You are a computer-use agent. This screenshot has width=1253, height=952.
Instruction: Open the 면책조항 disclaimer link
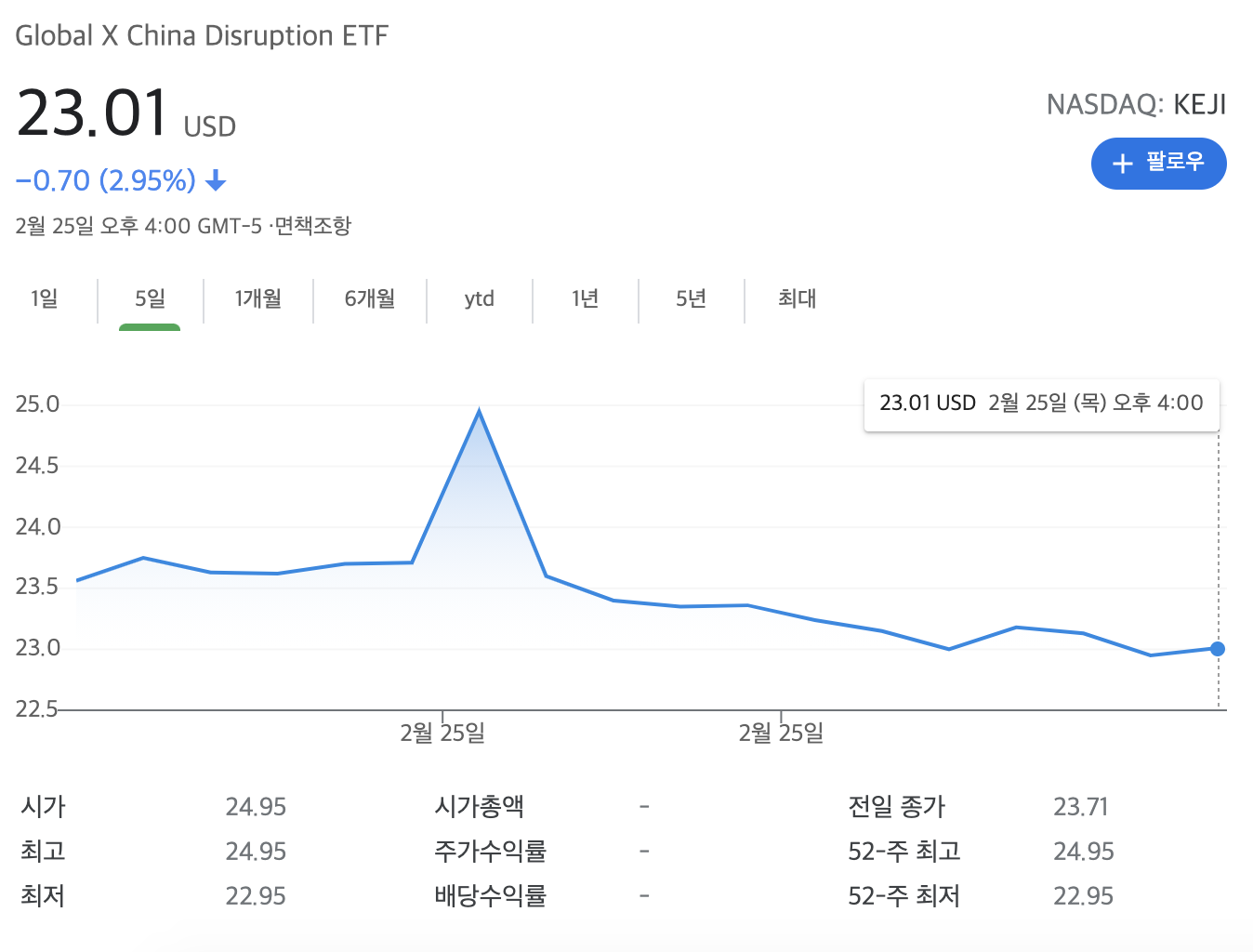click(x=313, y=226)
